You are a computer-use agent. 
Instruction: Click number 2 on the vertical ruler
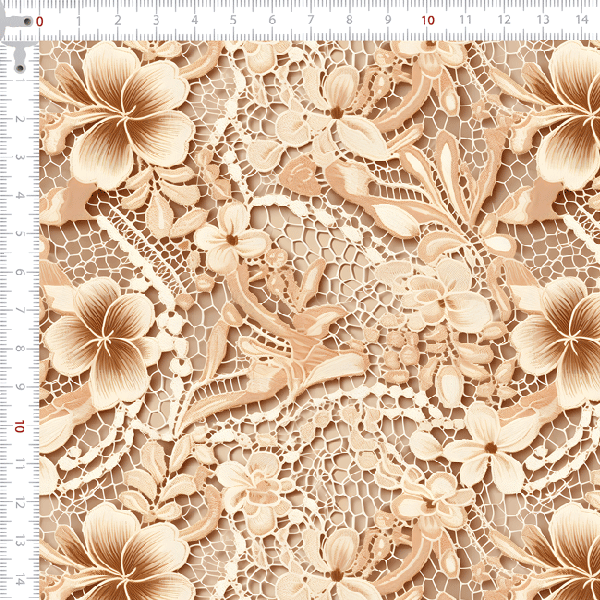pyautogui.click(x=19, y=119)
